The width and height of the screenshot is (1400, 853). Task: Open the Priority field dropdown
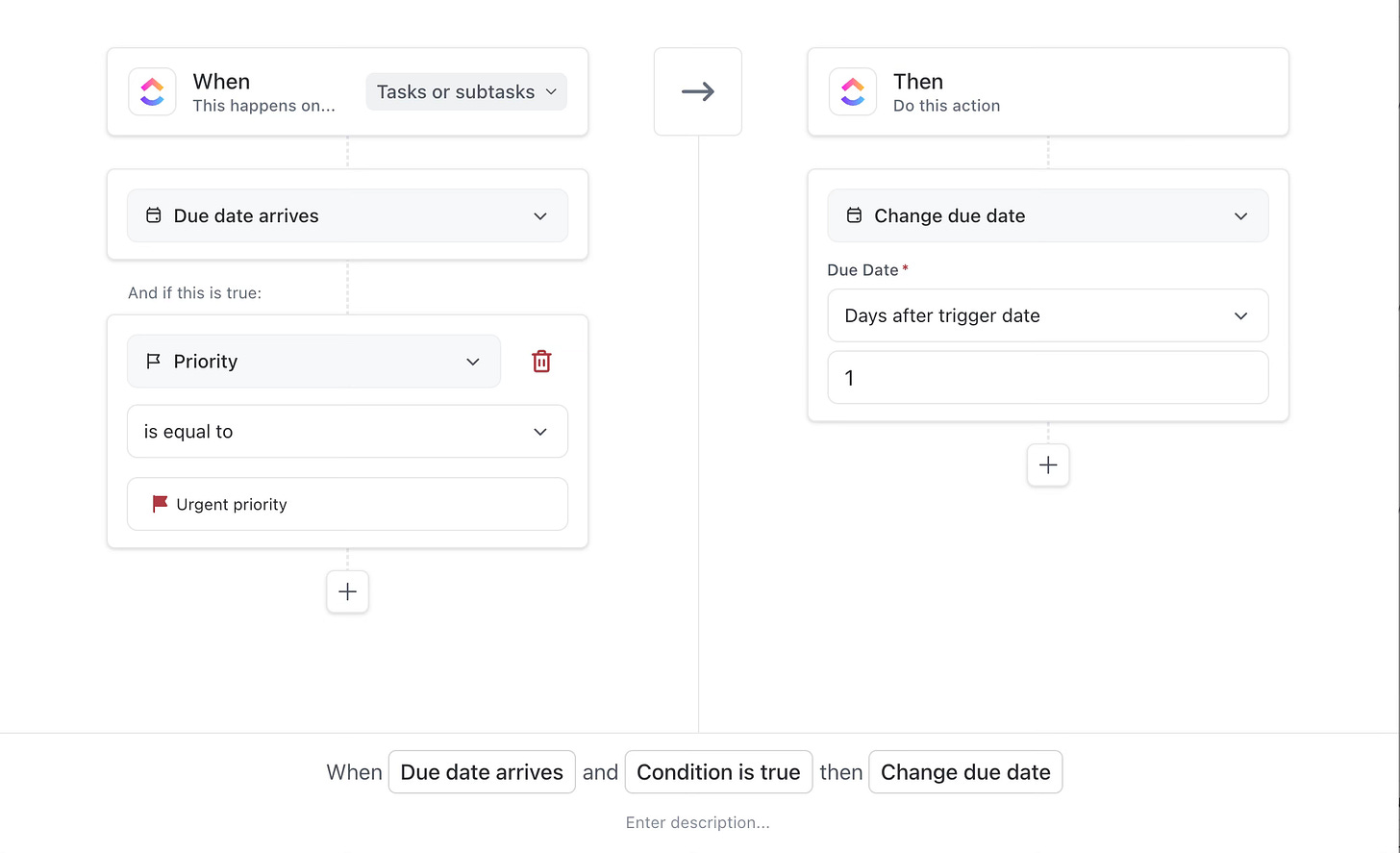click(x=472, y=361)
